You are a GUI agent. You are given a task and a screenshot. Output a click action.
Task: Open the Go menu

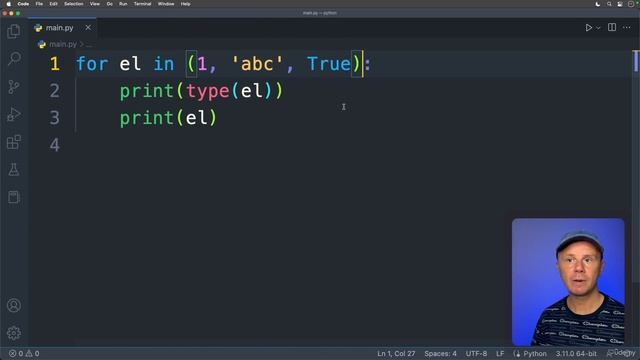[109, 4]
